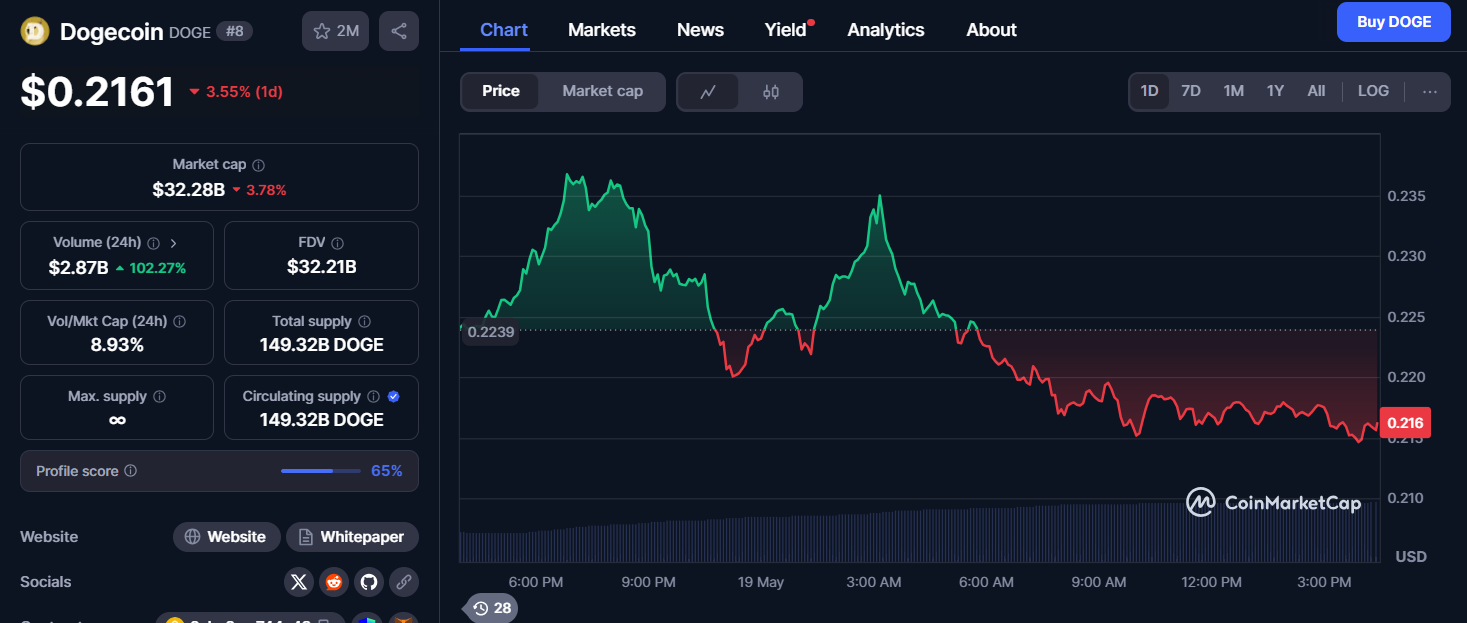Set chart range to 1M
This screenshot has width=1467, height=623.
tap(1233, 91)
